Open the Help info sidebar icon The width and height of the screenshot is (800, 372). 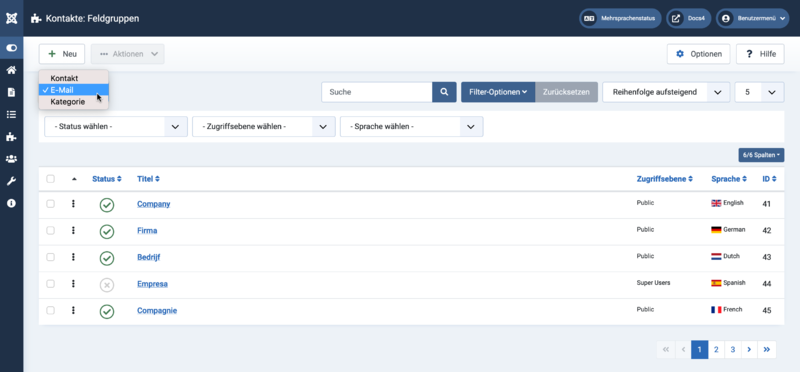point(11,203)
